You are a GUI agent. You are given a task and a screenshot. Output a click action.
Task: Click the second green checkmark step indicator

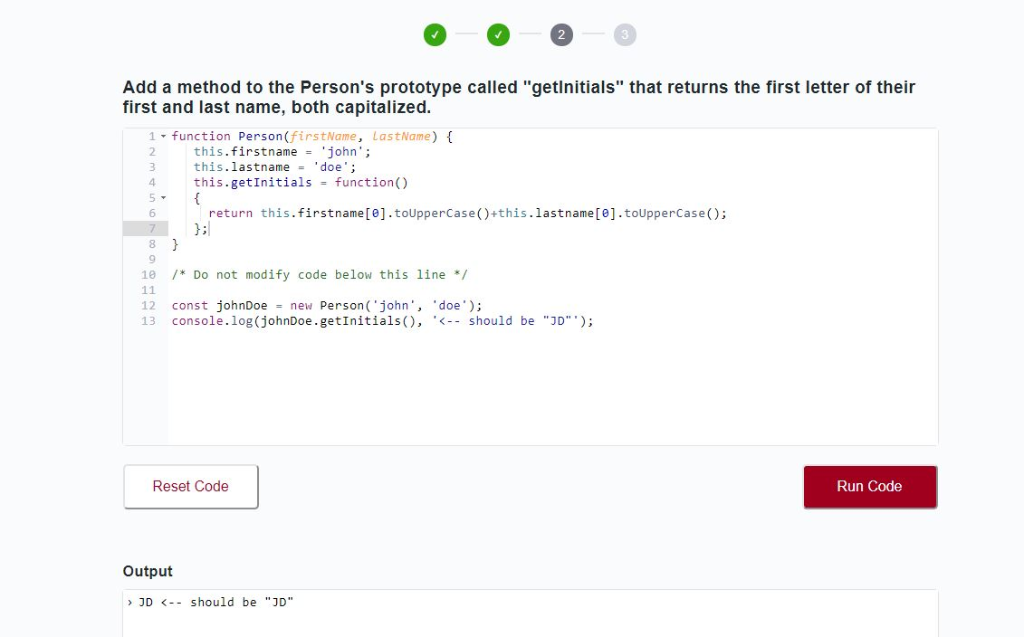[x=498, y=33]
